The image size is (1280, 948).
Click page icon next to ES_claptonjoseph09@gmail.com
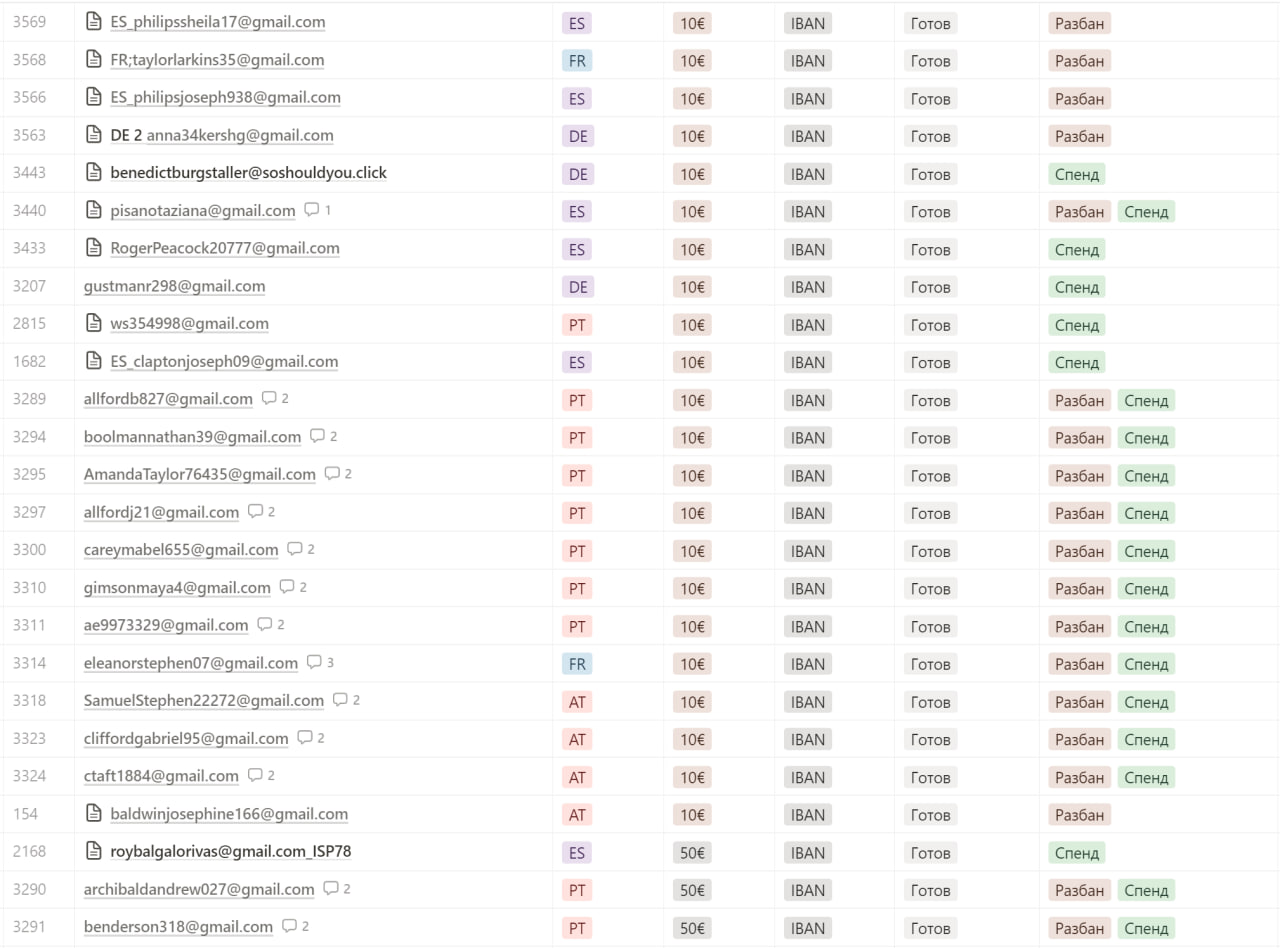[x=94, y=362]
